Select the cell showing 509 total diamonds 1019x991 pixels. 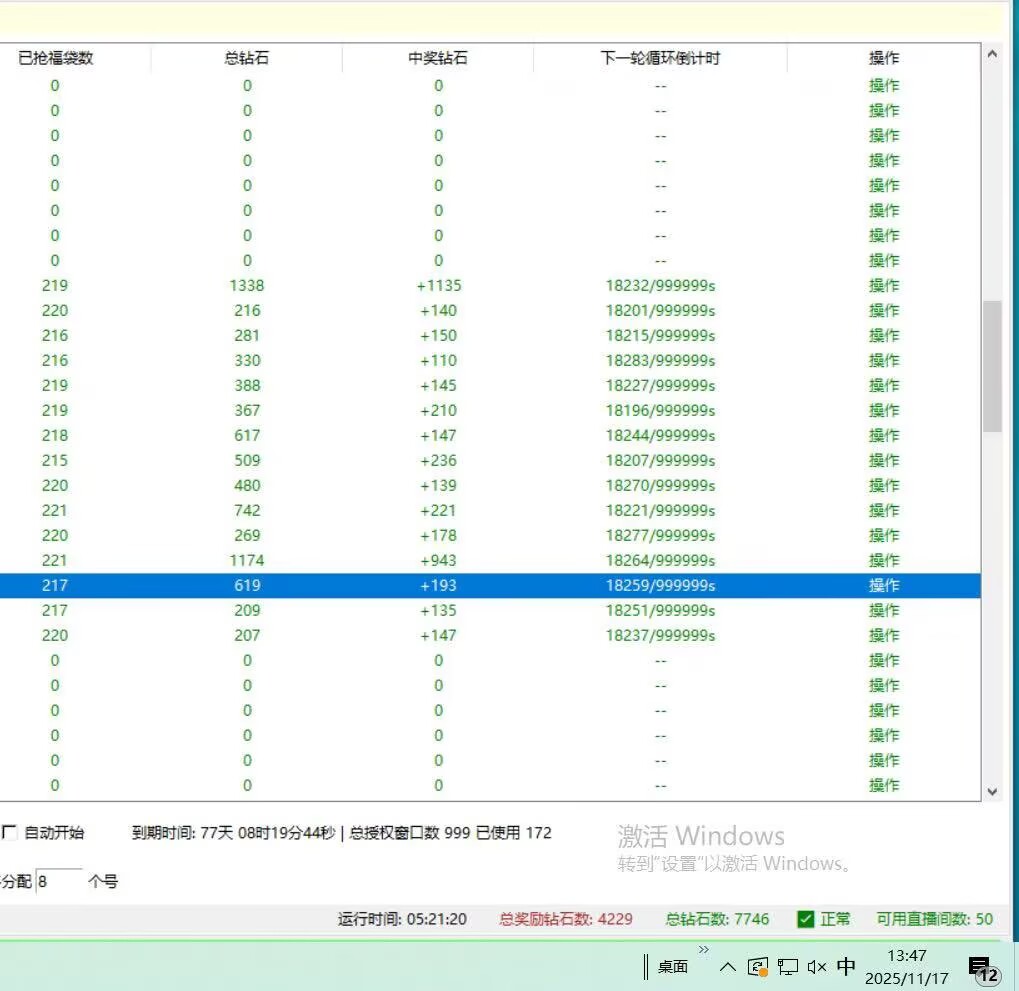tap(247, 461)
